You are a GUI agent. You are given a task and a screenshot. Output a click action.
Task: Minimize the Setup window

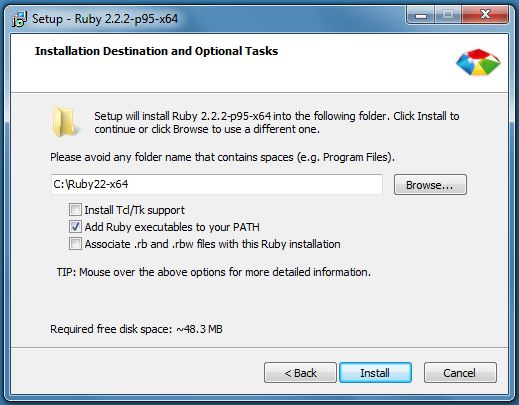tap(420, 15)
